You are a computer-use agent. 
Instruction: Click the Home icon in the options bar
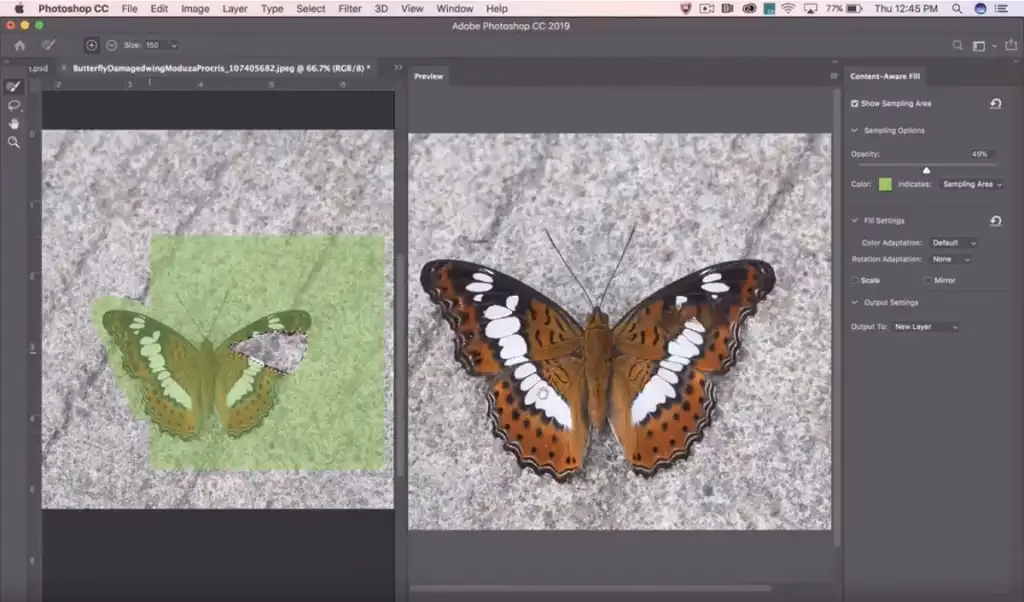(18, 45)
